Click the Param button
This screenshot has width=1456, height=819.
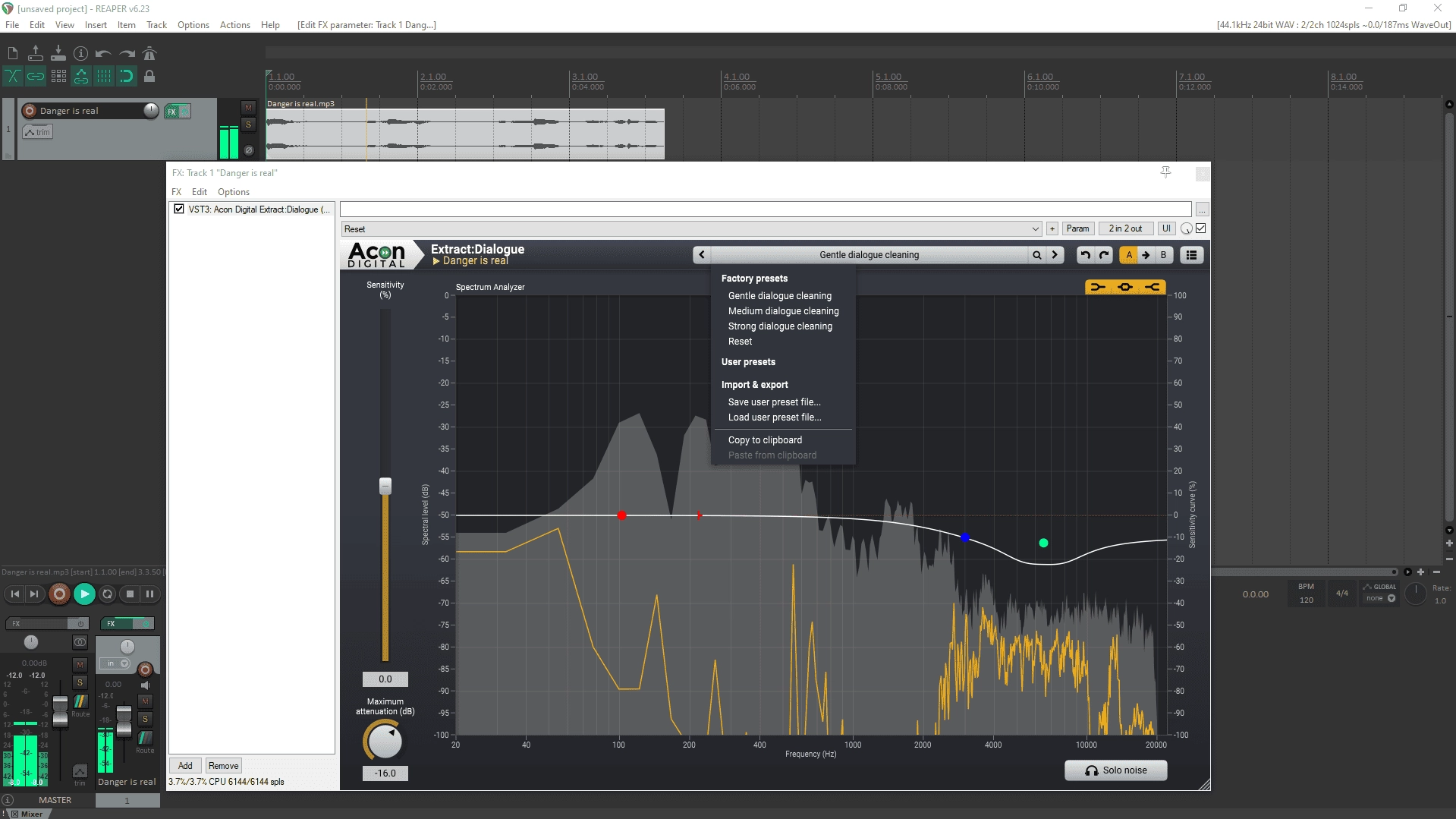(1077, 228)
